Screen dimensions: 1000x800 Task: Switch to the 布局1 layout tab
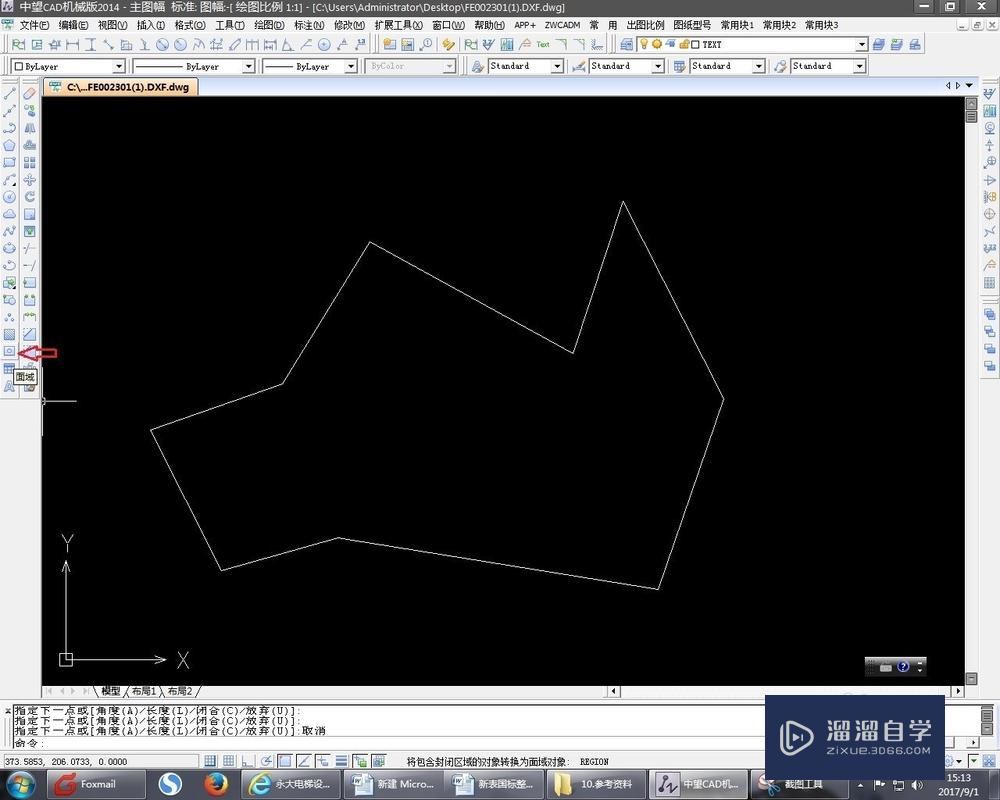pos(142,691)
